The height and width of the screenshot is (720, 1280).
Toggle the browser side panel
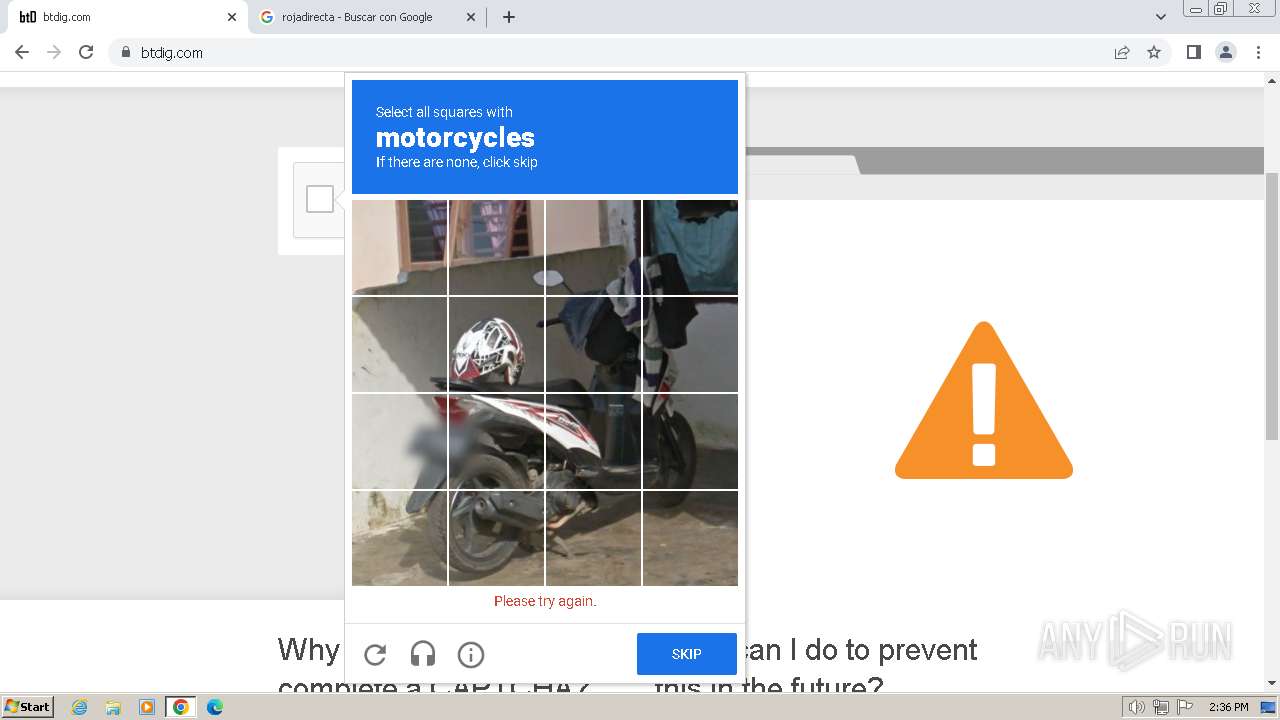[x=1194, y=52]
